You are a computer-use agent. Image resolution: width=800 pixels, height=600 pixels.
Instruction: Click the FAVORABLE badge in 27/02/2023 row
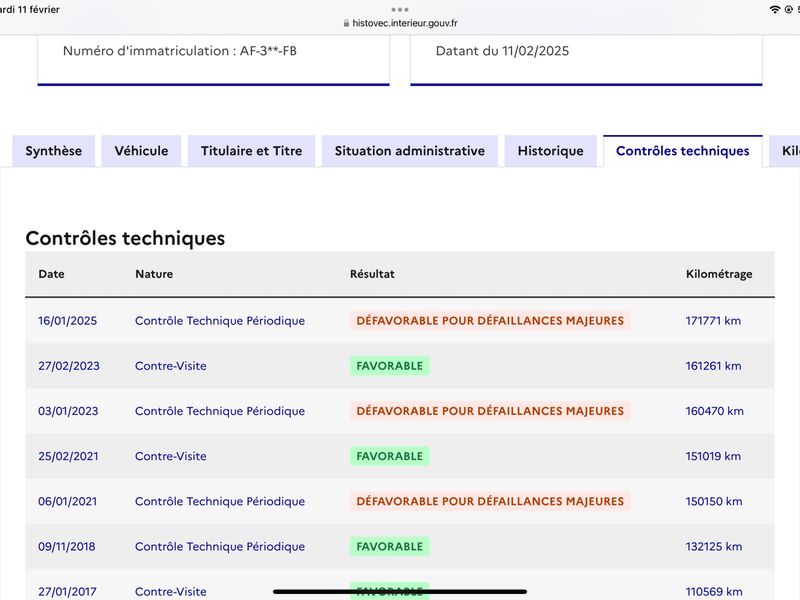click(x=390, y=366)
